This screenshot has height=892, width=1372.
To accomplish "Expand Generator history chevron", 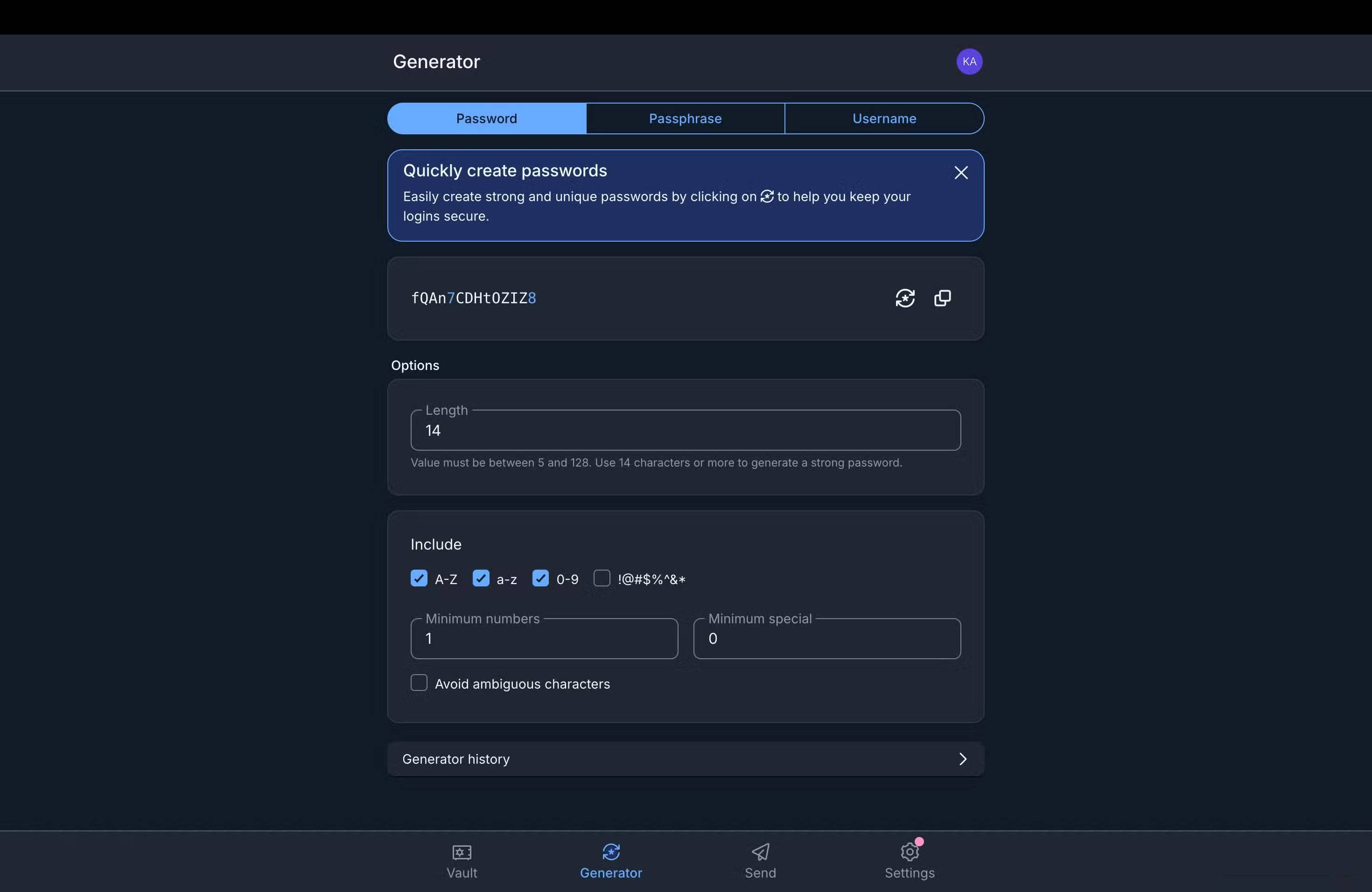I will (x=962, y=760).
